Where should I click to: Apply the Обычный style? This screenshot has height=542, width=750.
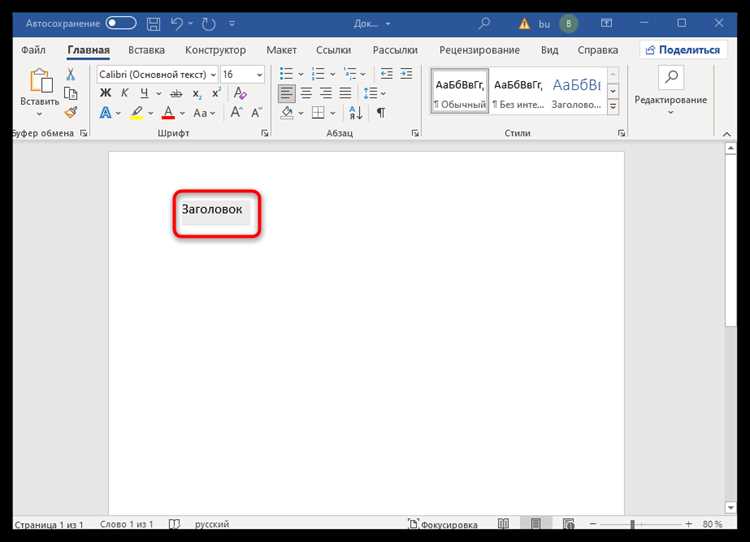click(460, 91)
